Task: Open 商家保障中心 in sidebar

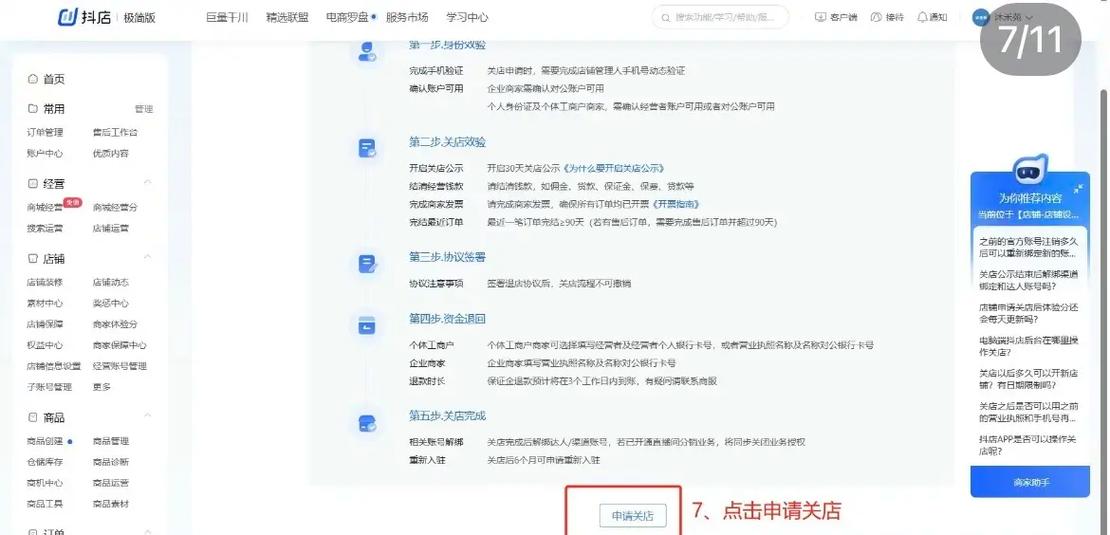Action: click(x=120, y=345)
